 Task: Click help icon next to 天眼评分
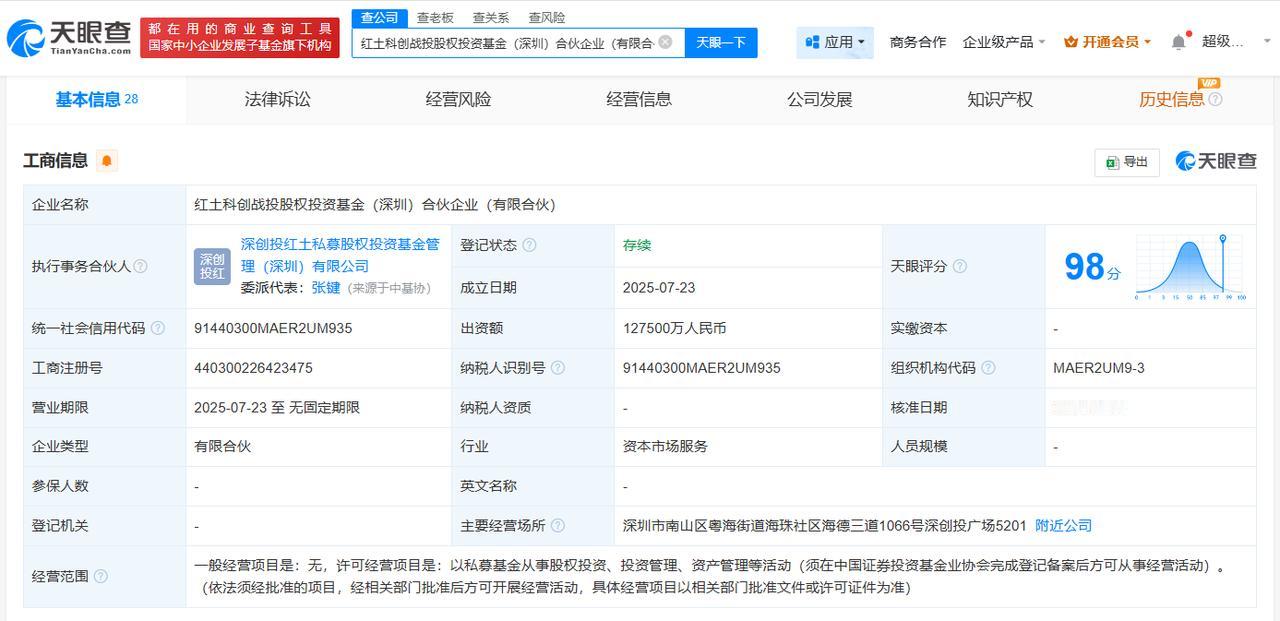tap(960, 266)
